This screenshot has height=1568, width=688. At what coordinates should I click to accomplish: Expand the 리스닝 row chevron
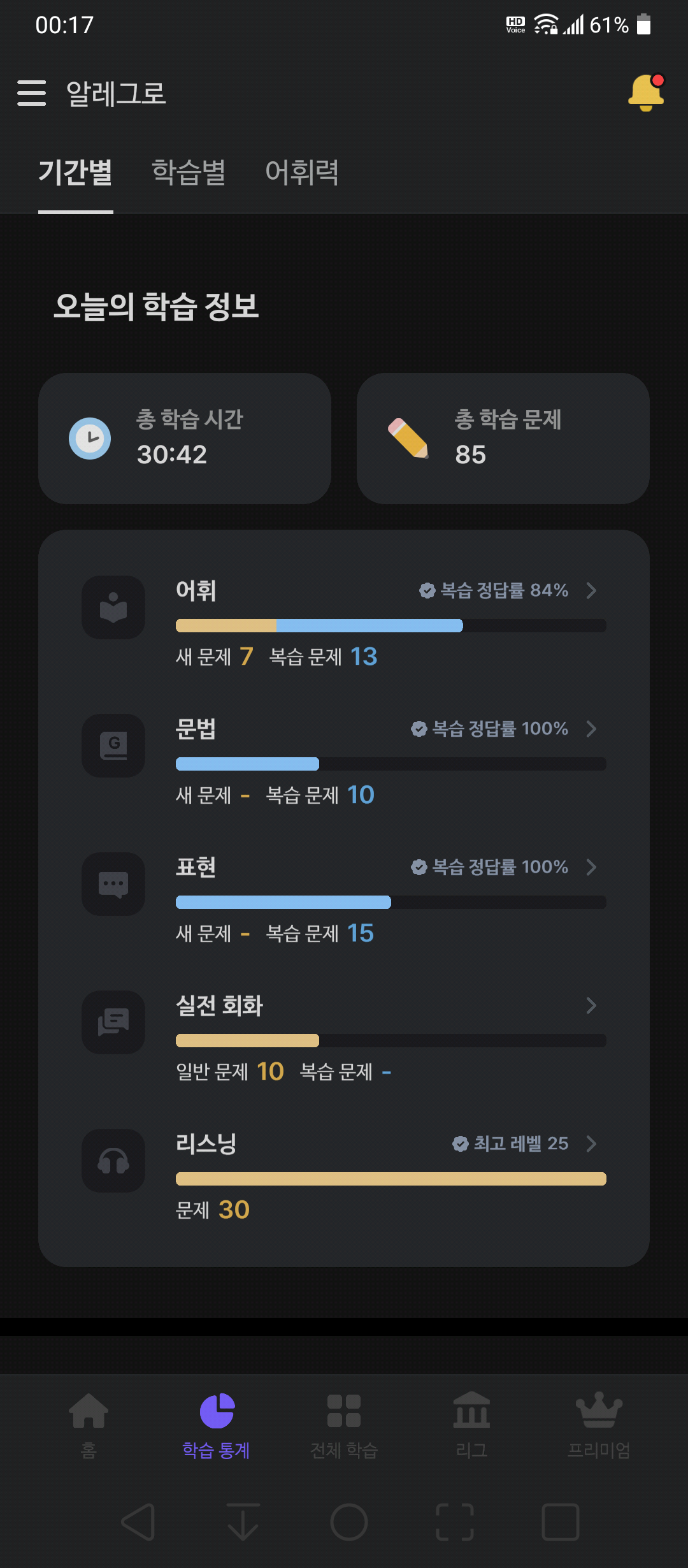click(591, 1143)
